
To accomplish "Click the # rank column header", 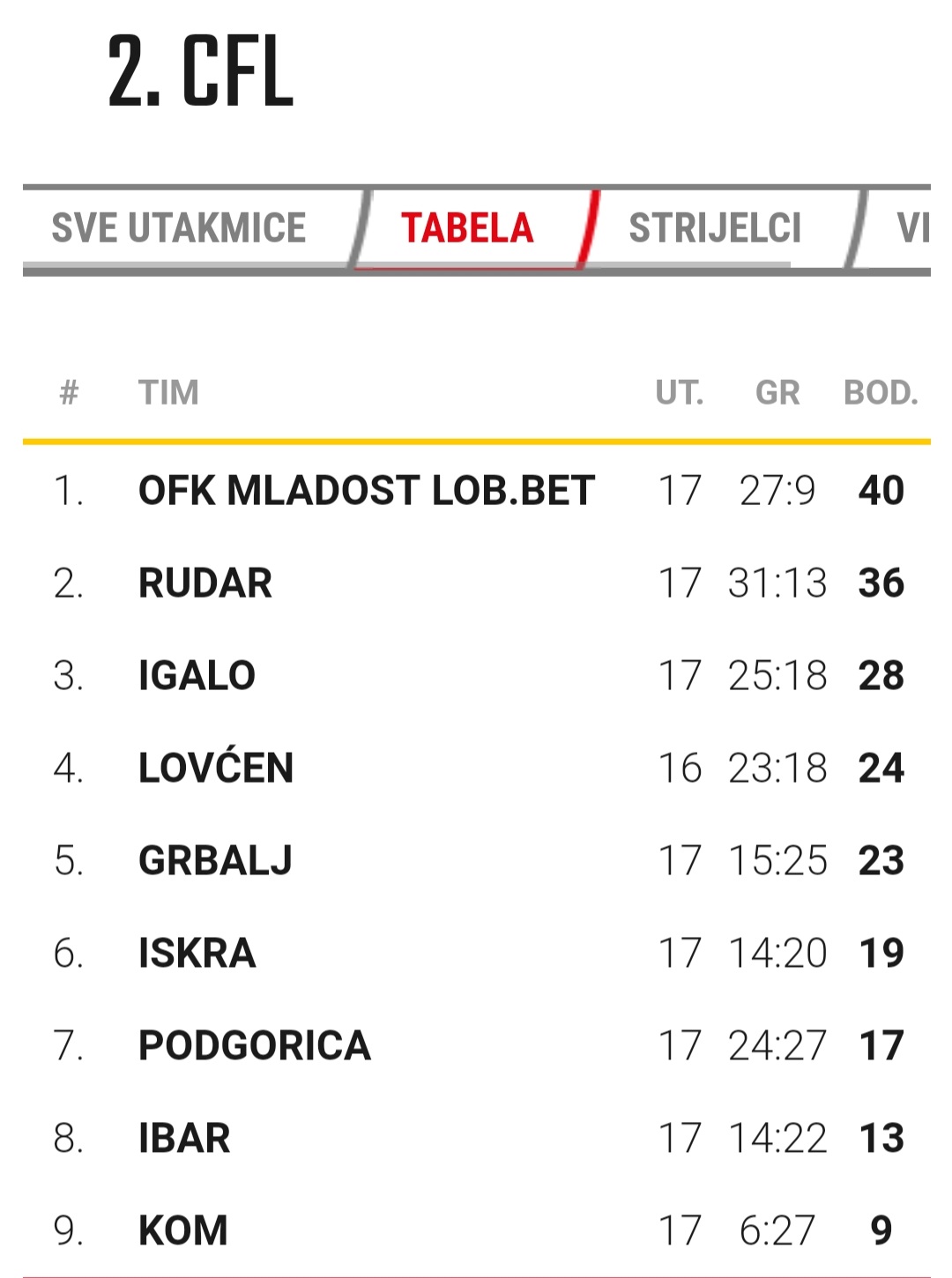I will tap(69, 393).
